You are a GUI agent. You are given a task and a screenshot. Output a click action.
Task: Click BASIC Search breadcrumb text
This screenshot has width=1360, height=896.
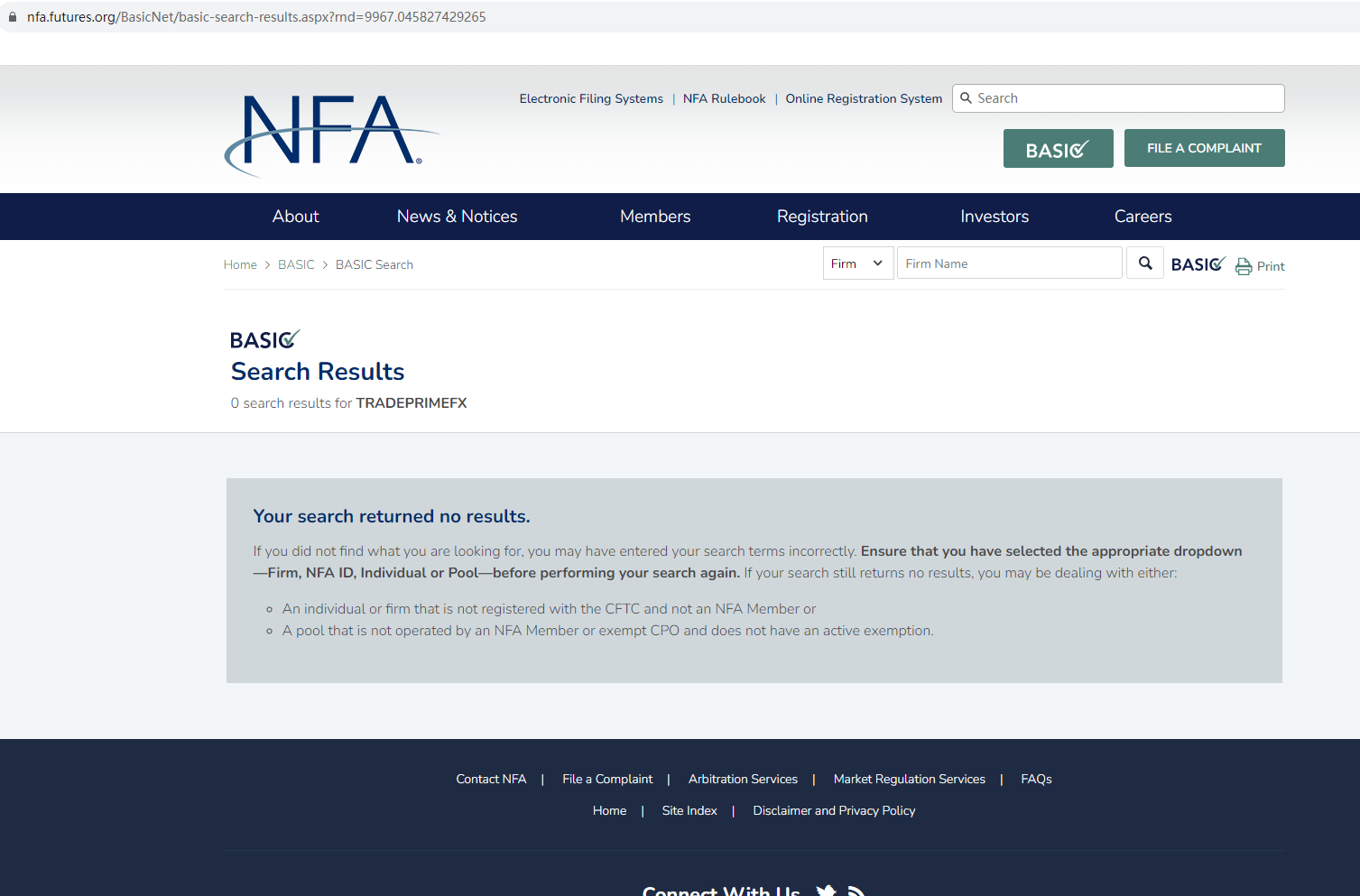(375, 264)
